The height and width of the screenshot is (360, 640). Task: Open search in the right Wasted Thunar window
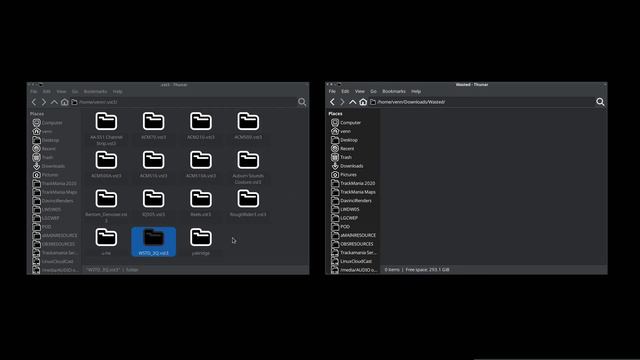(x=600, y=102)
